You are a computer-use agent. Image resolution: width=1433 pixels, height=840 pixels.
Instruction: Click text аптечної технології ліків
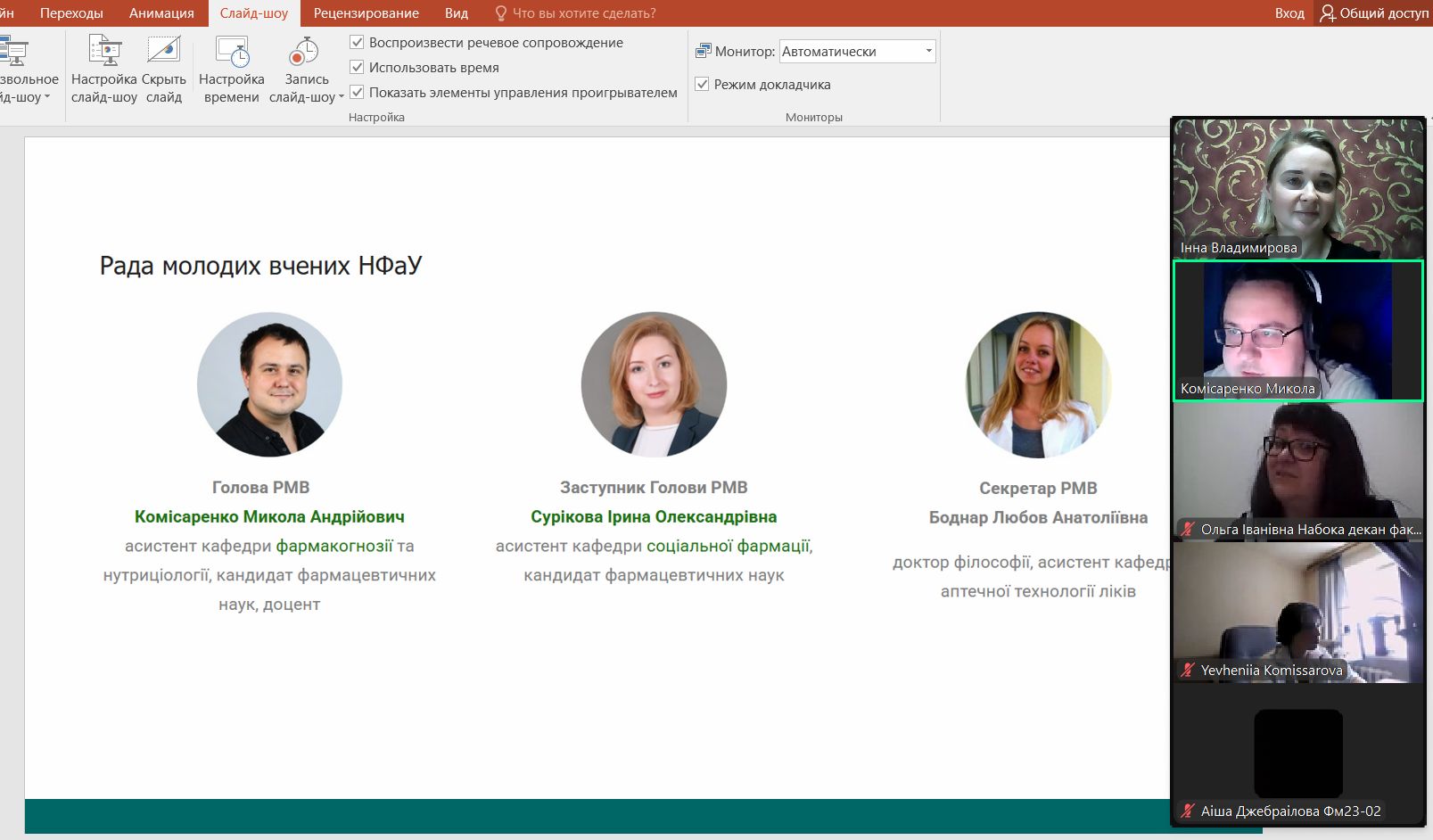(x=1038, y=591)
